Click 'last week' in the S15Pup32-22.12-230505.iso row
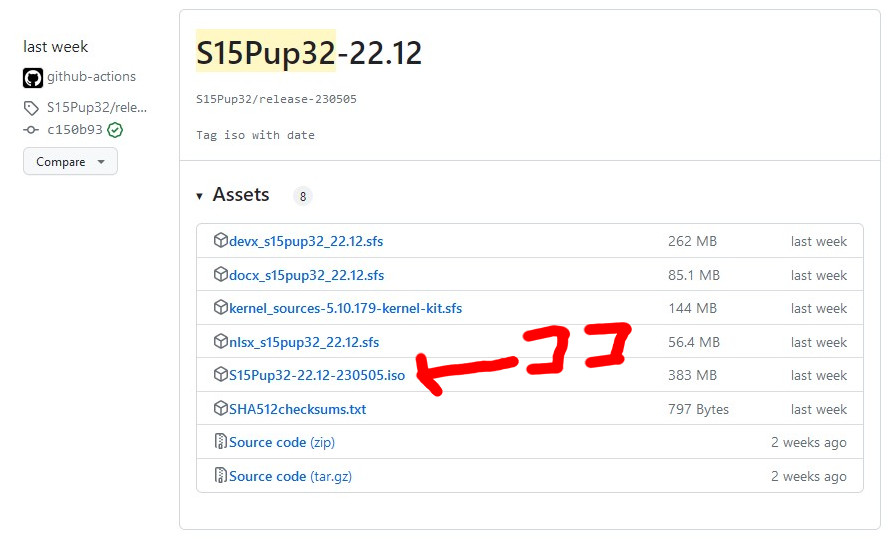895x543 pixels. (x=819, y=375)
